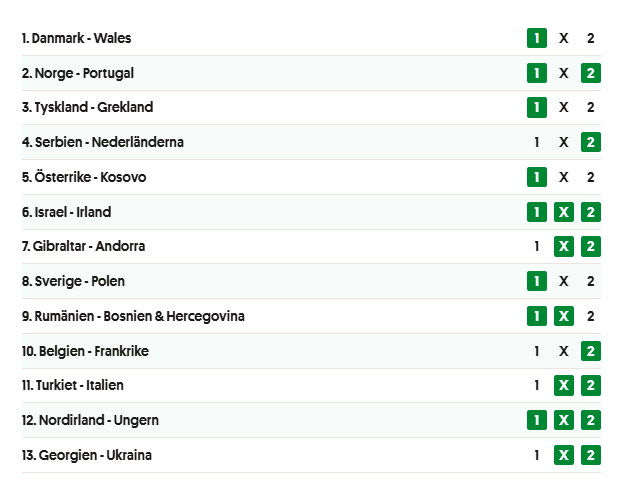Select X for Danmark - Wales
Image resolution: width=621 pixels, height=480 pixels.
tap(564, 38)
